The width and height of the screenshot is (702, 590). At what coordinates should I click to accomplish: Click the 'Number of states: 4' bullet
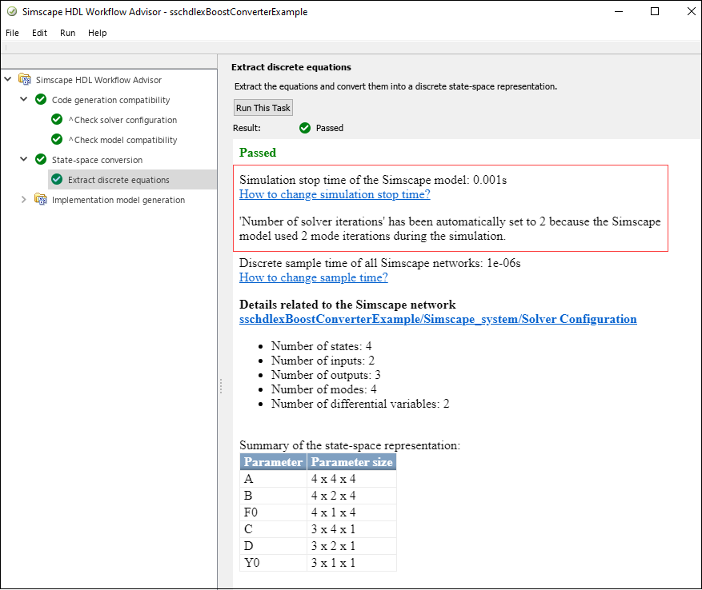tap(321, 346)
